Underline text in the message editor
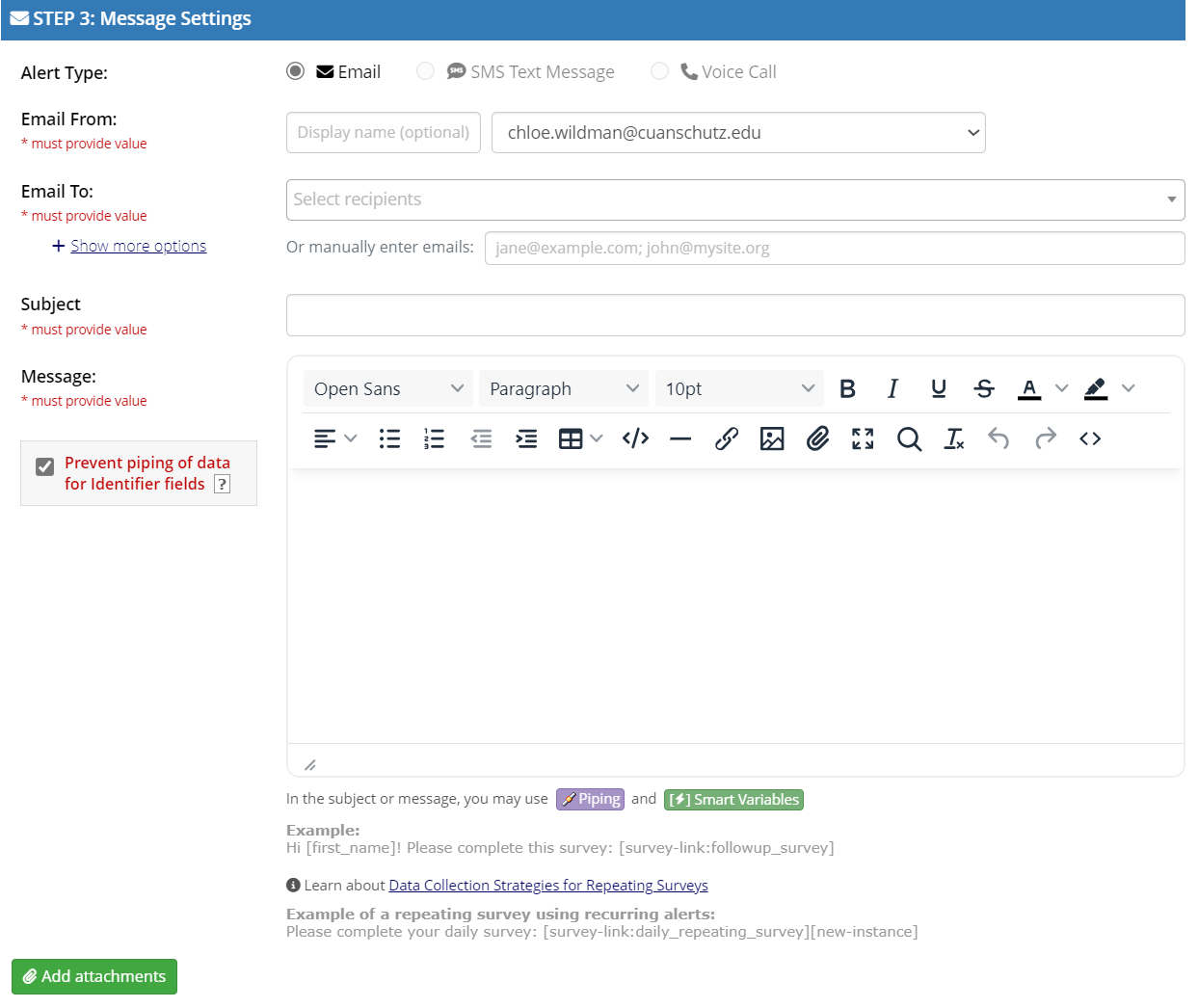Image resolution: width=1198 pixels, height=1008 pixels. pyautogui.click(x=938, y=388)
